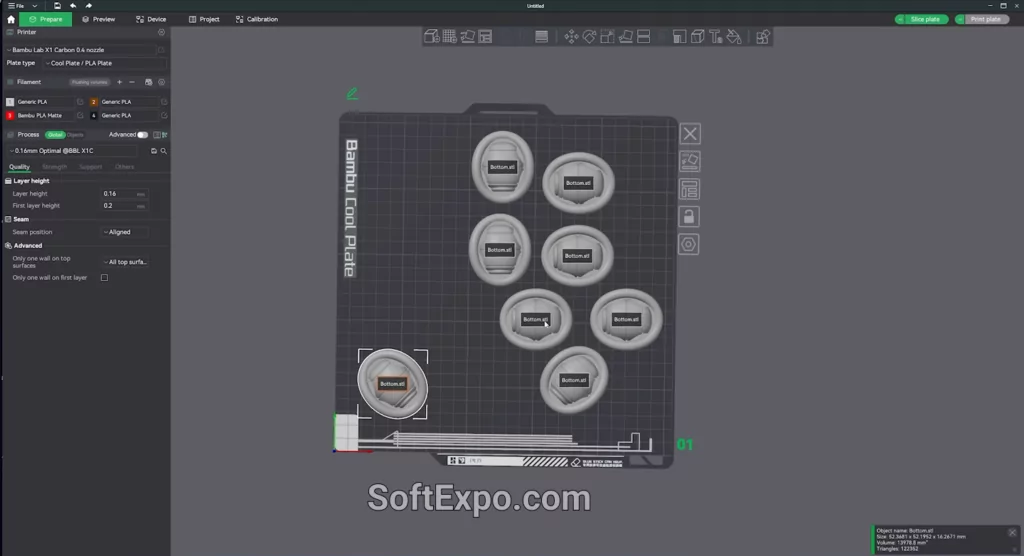Viewport: 1024px width, 556px height.
Task: Switch to the Preview tab
Action: point(98,19)
